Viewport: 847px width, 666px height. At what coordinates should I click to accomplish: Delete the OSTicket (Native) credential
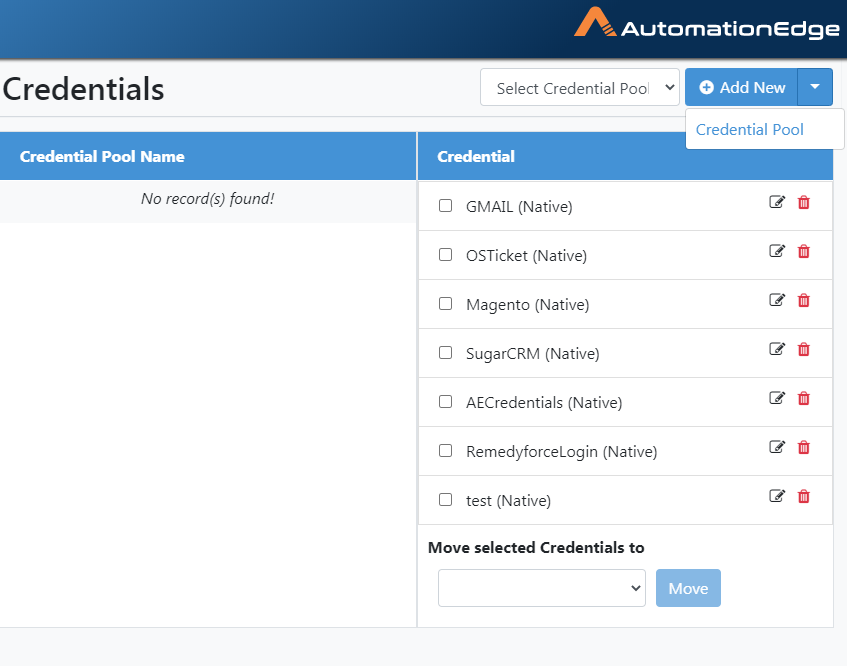point(804,251)
